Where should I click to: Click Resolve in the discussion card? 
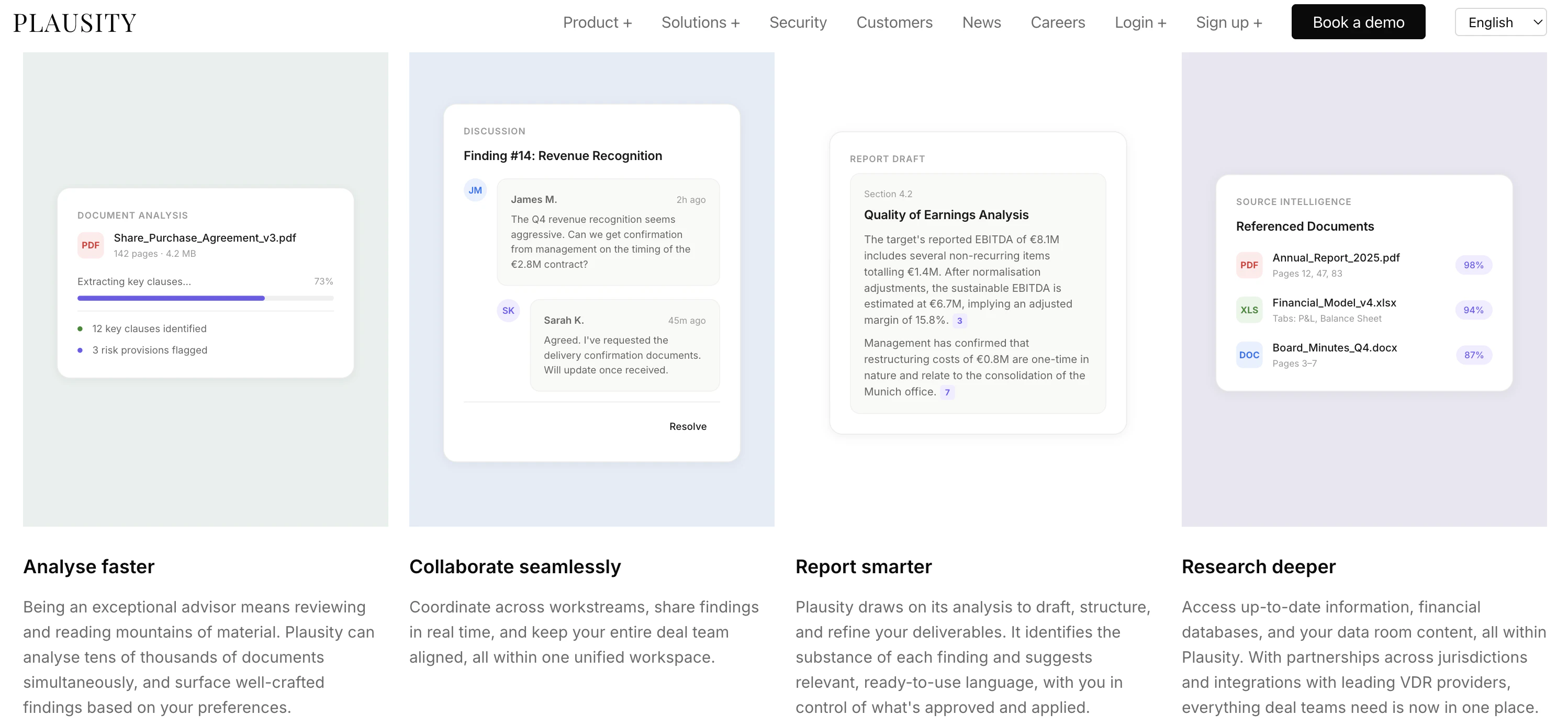point(687,426)
